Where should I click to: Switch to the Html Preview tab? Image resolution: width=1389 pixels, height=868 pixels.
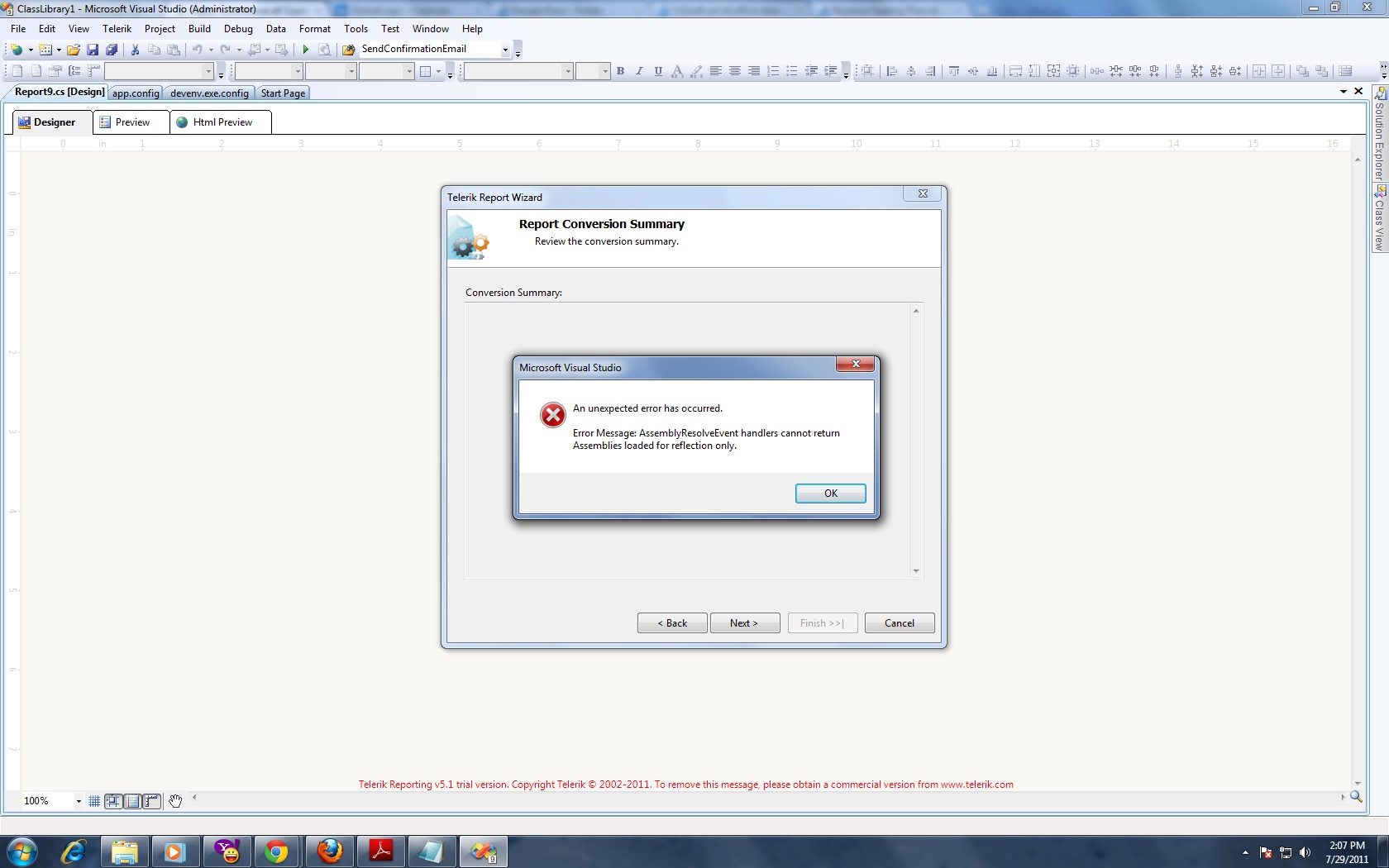(x=222, y=122)
